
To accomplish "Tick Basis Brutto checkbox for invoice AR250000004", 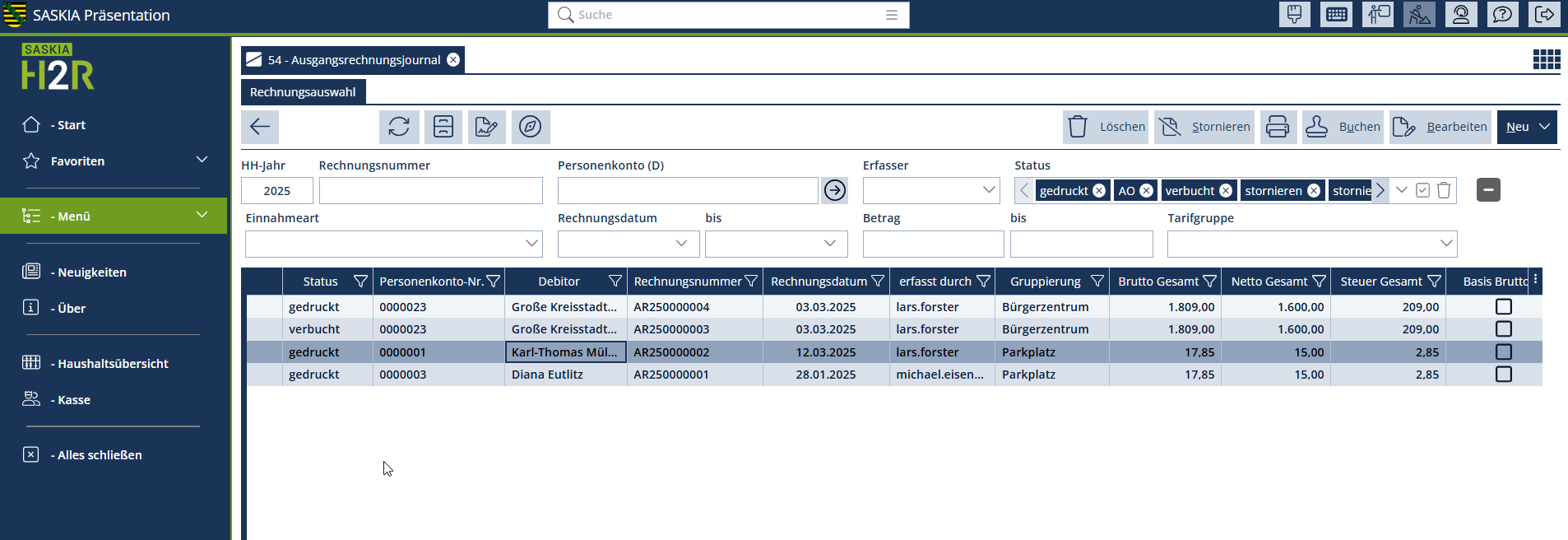I will coord(1503,307).
